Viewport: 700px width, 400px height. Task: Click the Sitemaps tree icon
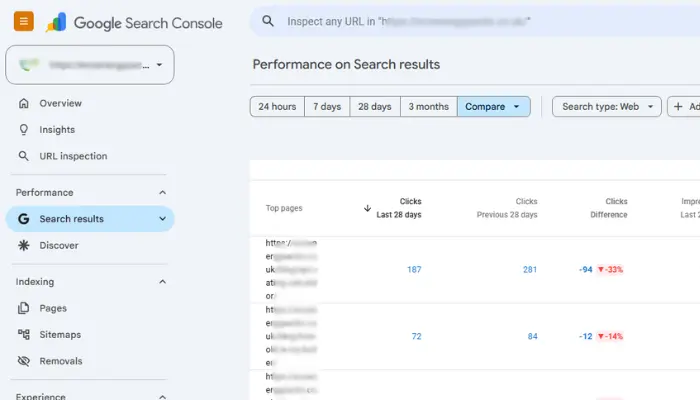click(24, 334)
